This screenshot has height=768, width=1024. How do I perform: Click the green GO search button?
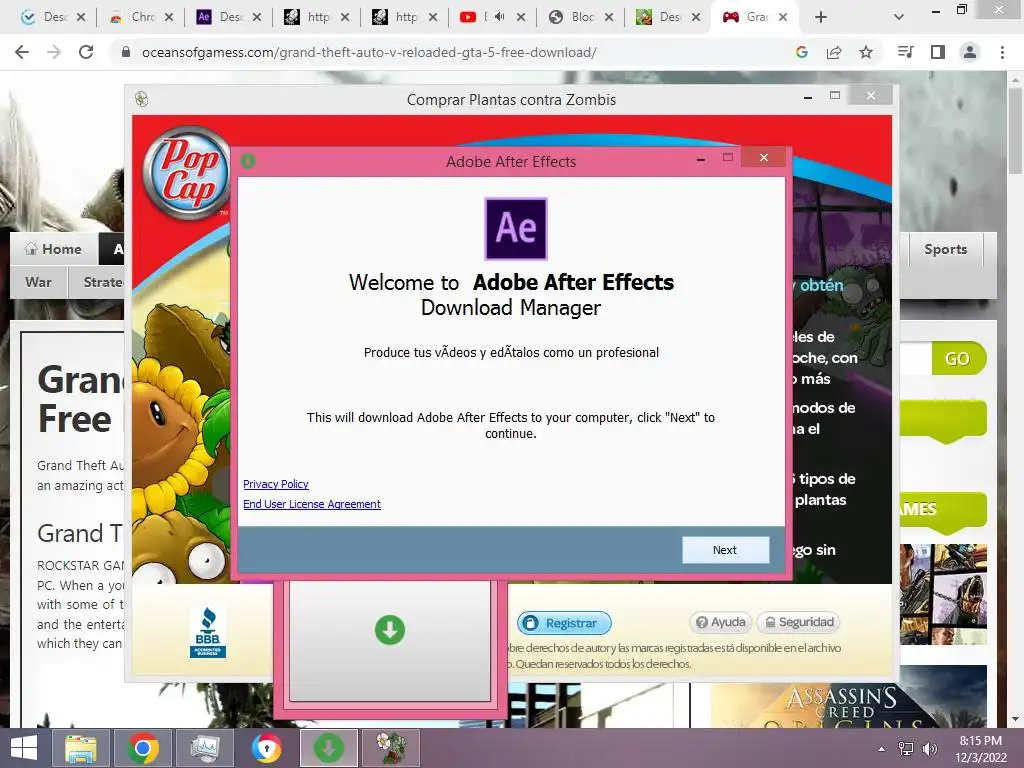957,359
